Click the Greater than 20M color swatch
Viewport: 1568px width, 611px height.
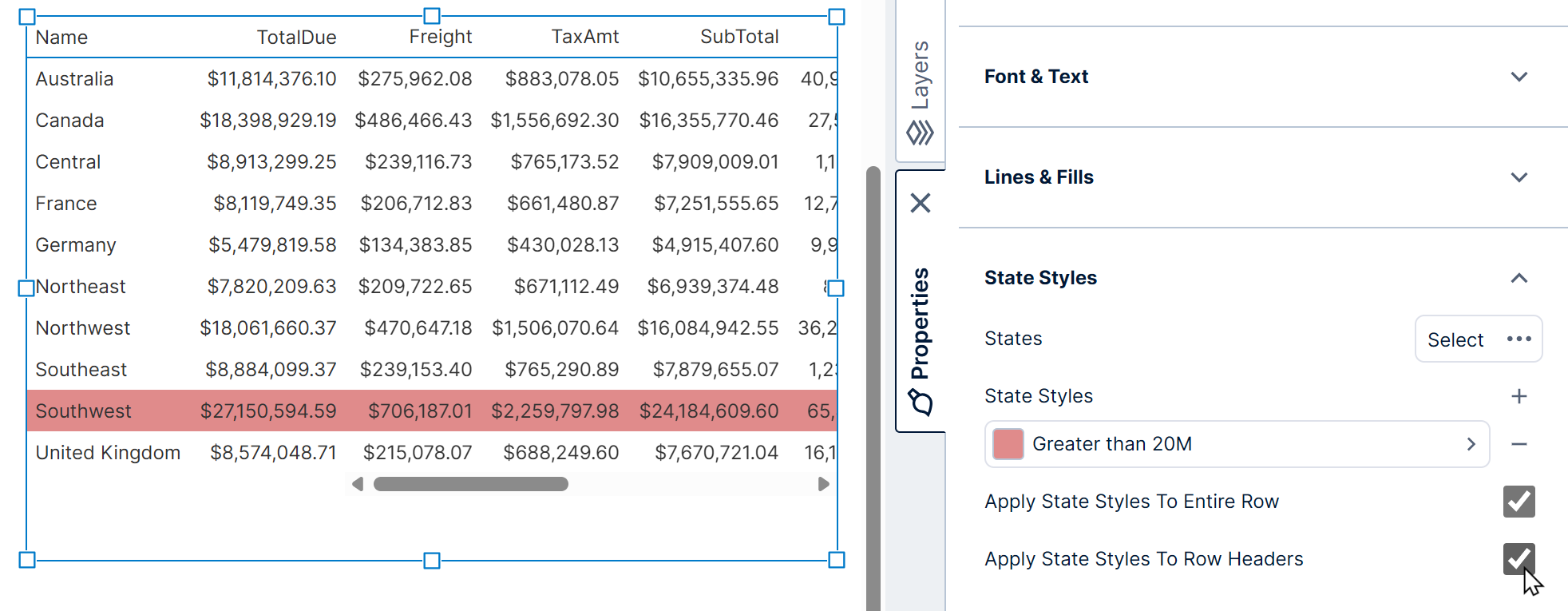(x=1008, y=444)
